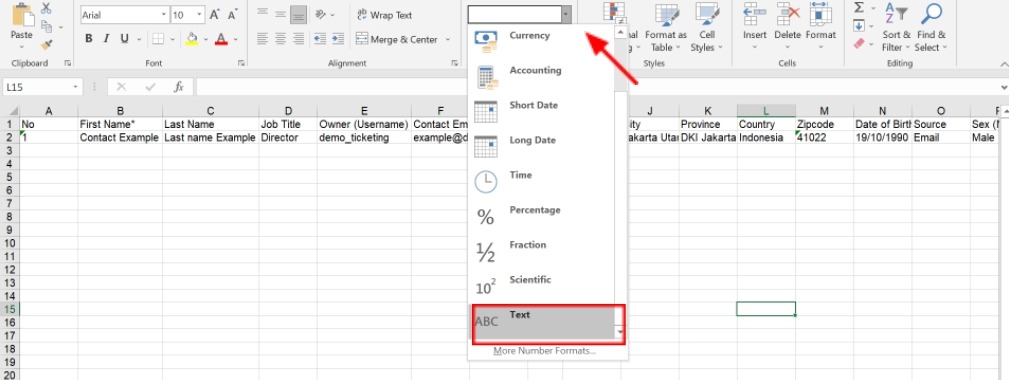Toggle Italic formatting
The image size is (1009, 380).
106,39
